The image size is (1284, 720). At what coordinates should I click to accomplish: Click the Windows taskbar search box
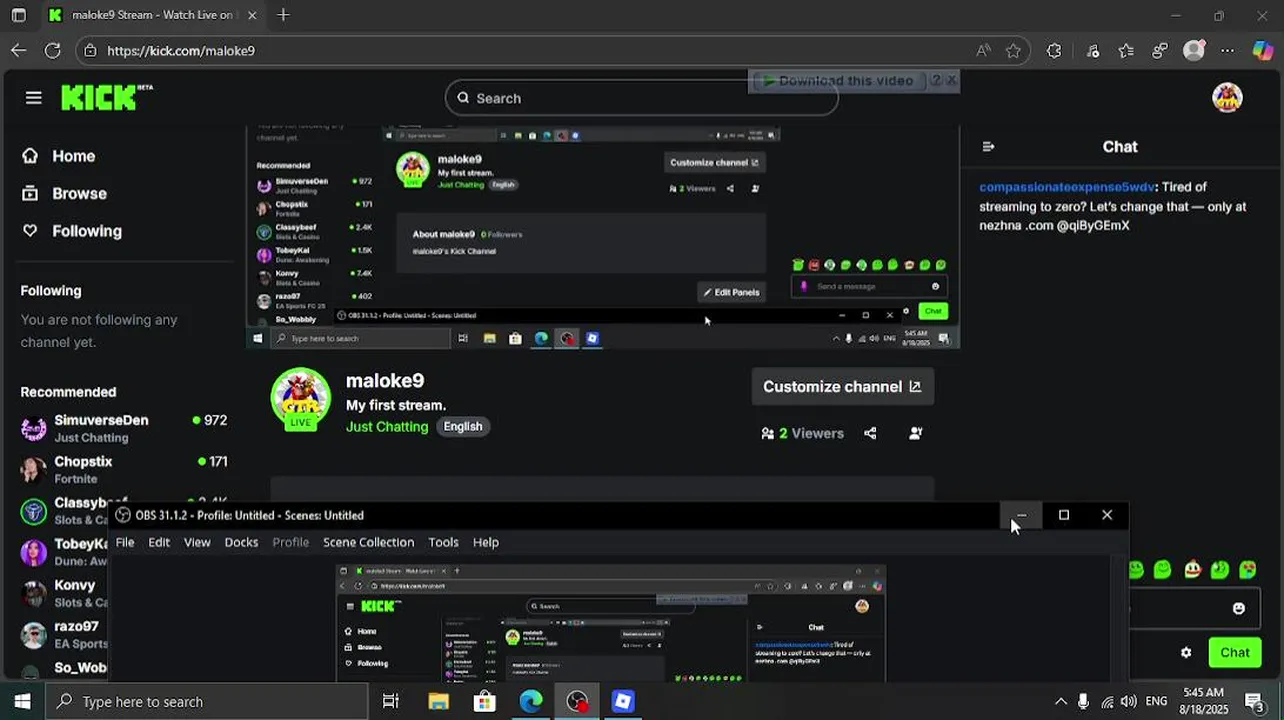[207, 701]
